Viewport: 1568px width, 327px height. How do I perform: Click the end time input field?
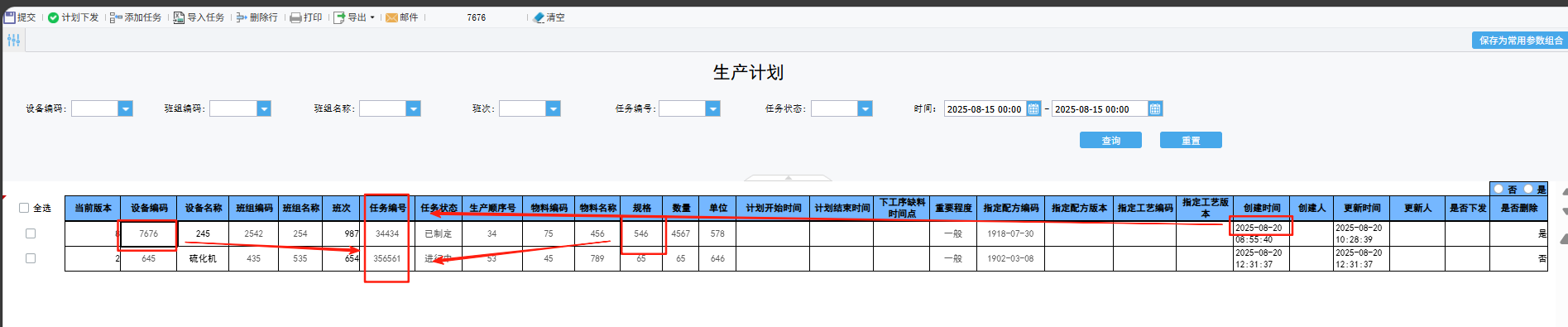1100,108
